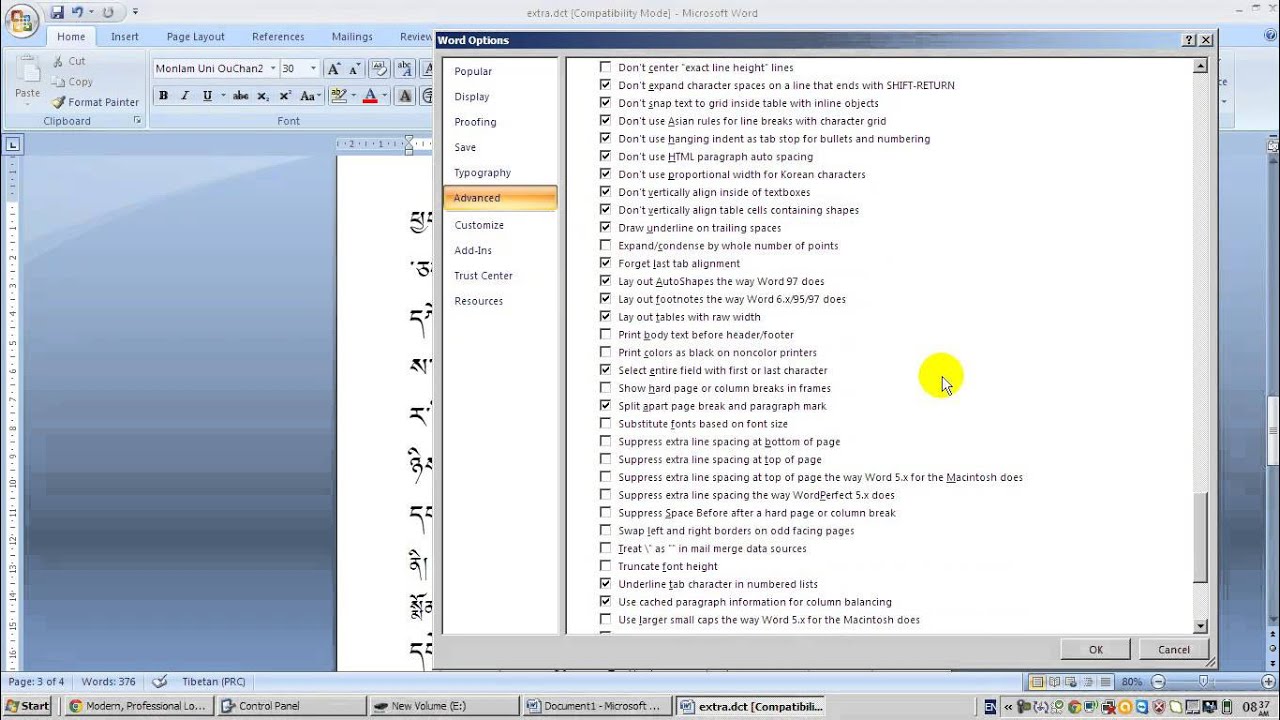Viewport: 1280px width, 720px height.
Task: Click OK in Word Options dialog
Action: point(1096,650)
